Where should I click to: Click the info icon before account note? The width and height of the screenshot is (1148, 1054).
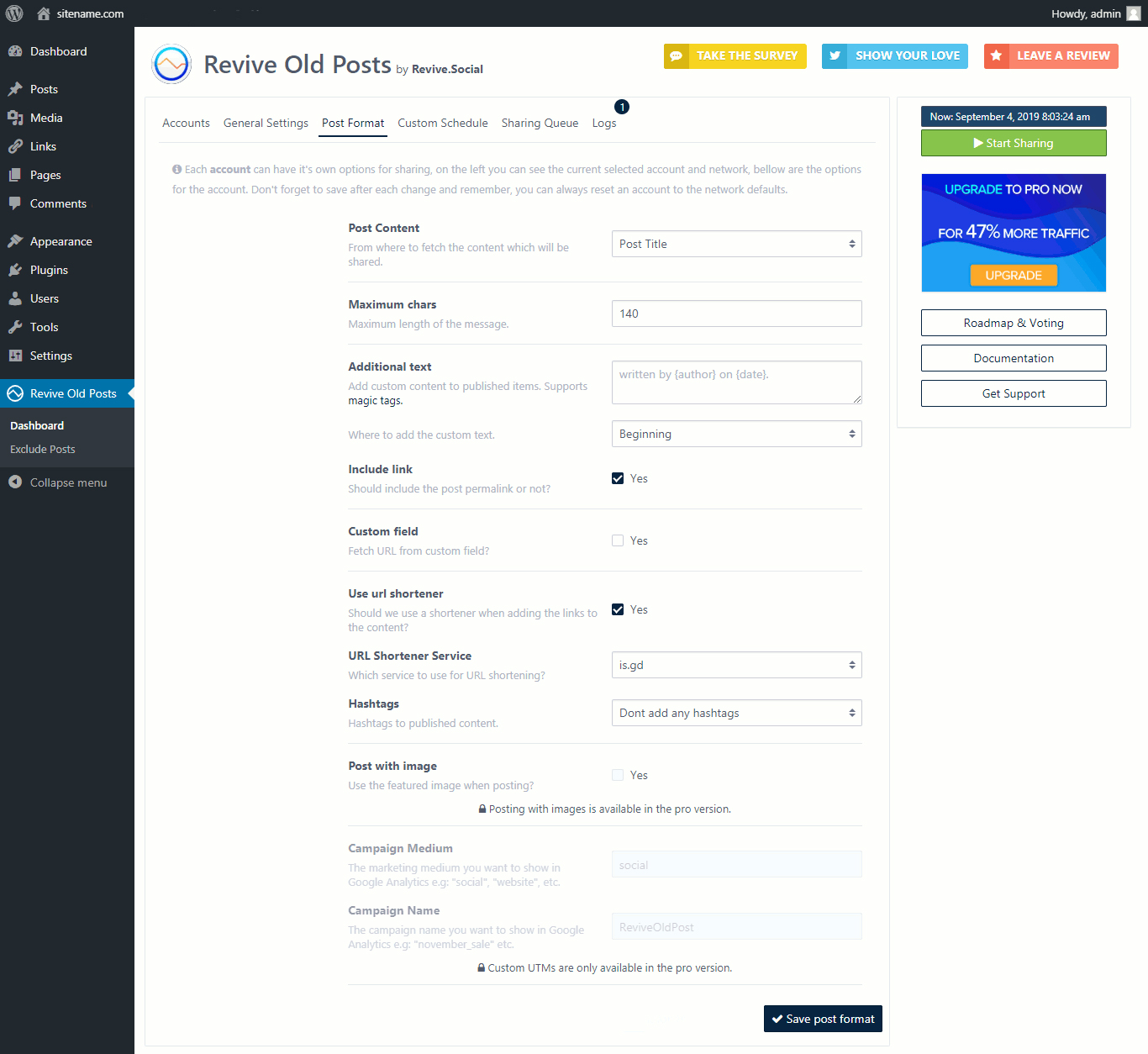click(177, 169)
